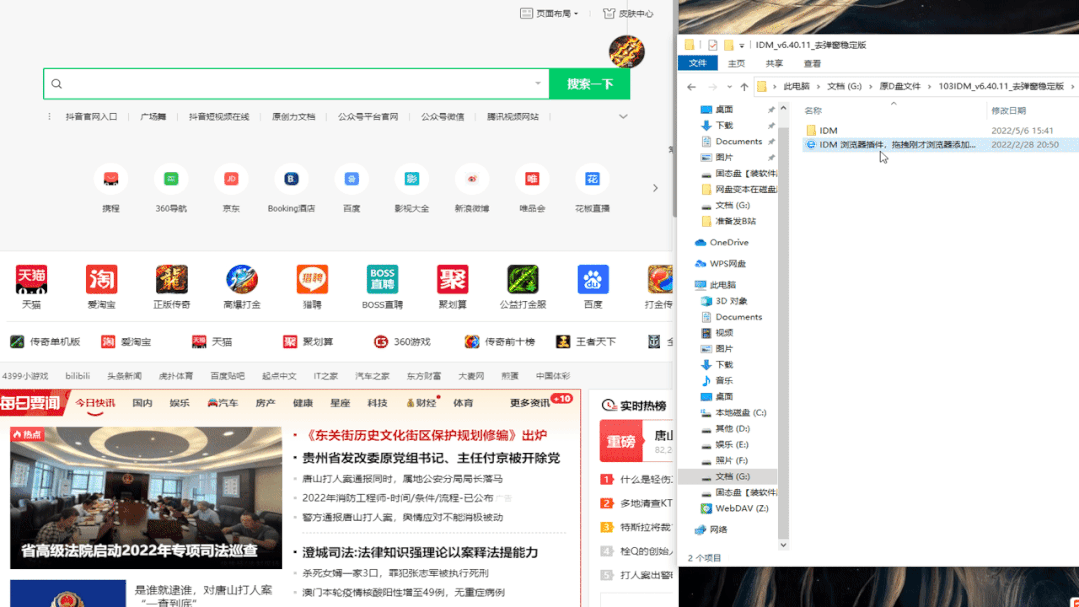Click the 传奇单机版 link
Screen dimensions: 1079x607
pos(46,341)
